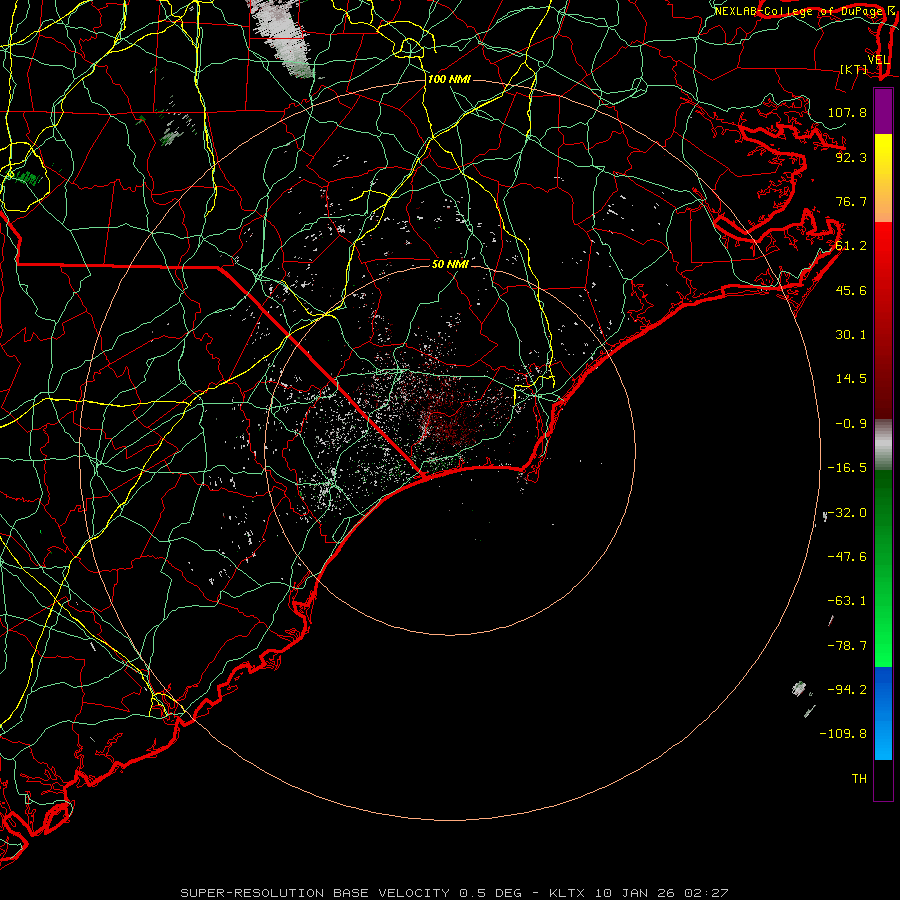Image resolution: width=900 pixels, height=900 pixels.
Task: Select the 14.5 velocity scale value
Action: (x=851, y=379)
